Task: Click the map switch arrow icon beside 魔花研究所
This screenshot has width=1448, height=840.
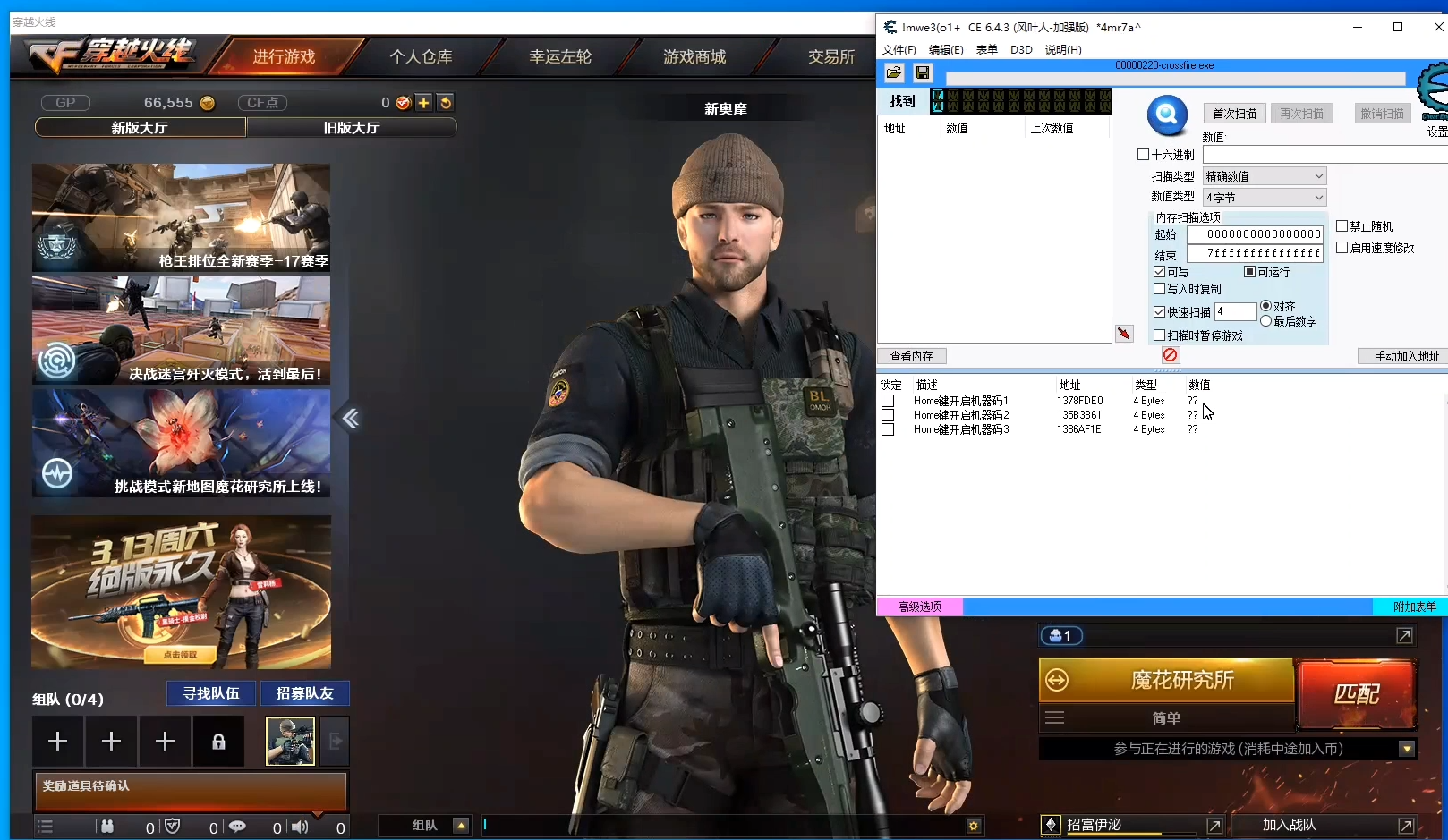Action: [x=1057, y=681]
